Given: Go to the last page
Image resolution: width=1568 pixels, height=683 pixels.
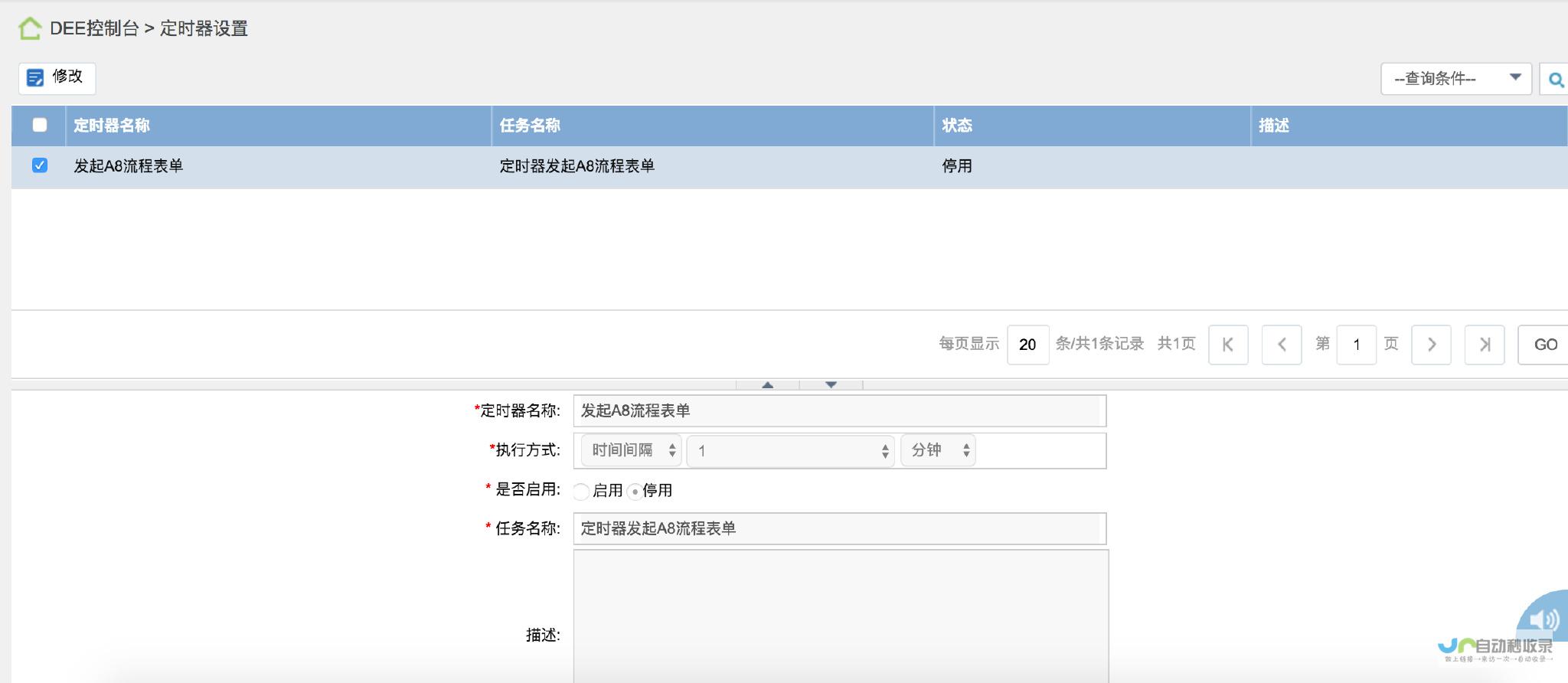Looking at the screenshot, I should pyautogui.click(x=1485, y=345).
